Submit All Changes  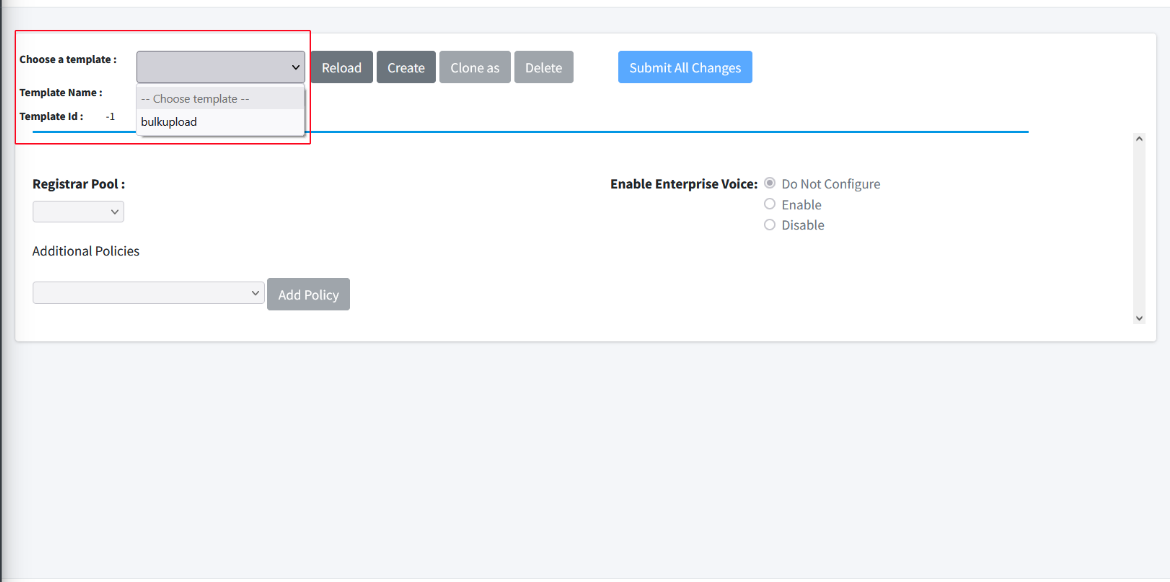(x=684, y=66)
